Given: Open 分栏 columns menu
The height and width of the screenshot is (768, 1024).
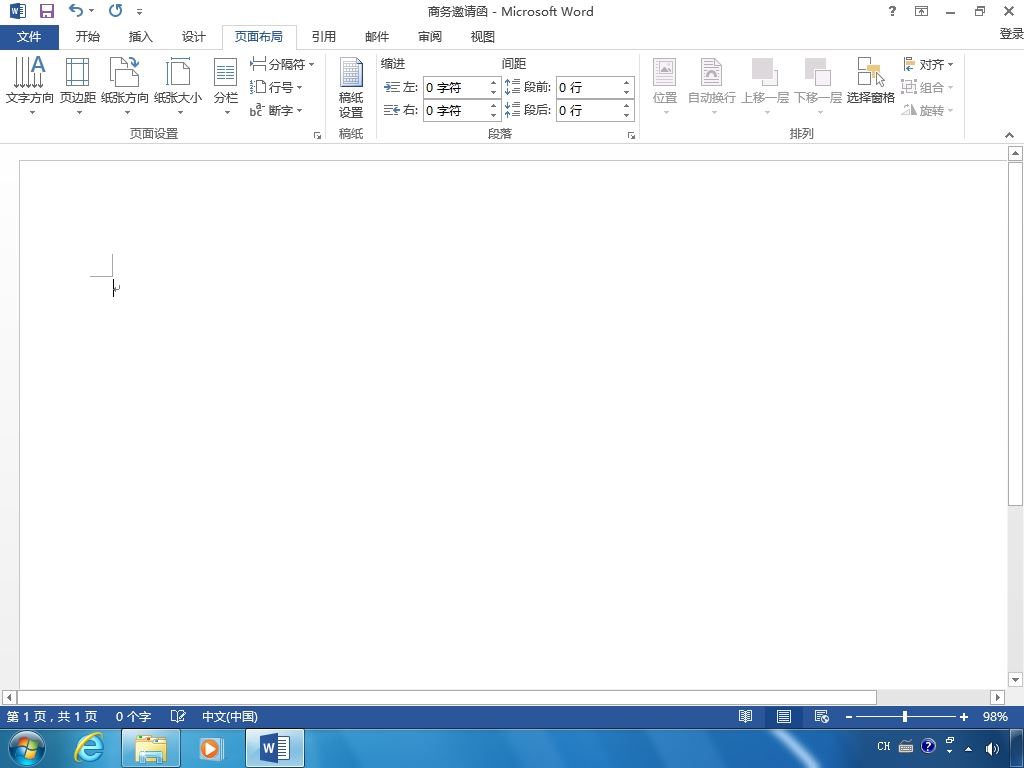Looking at the screenshot, I should 225,86.
